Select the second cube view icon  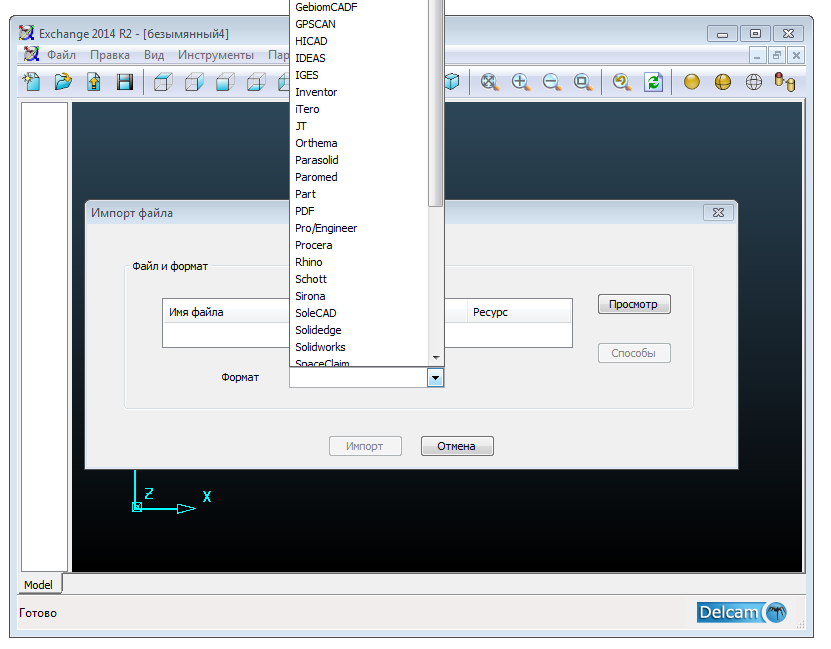tap(194, 82)
